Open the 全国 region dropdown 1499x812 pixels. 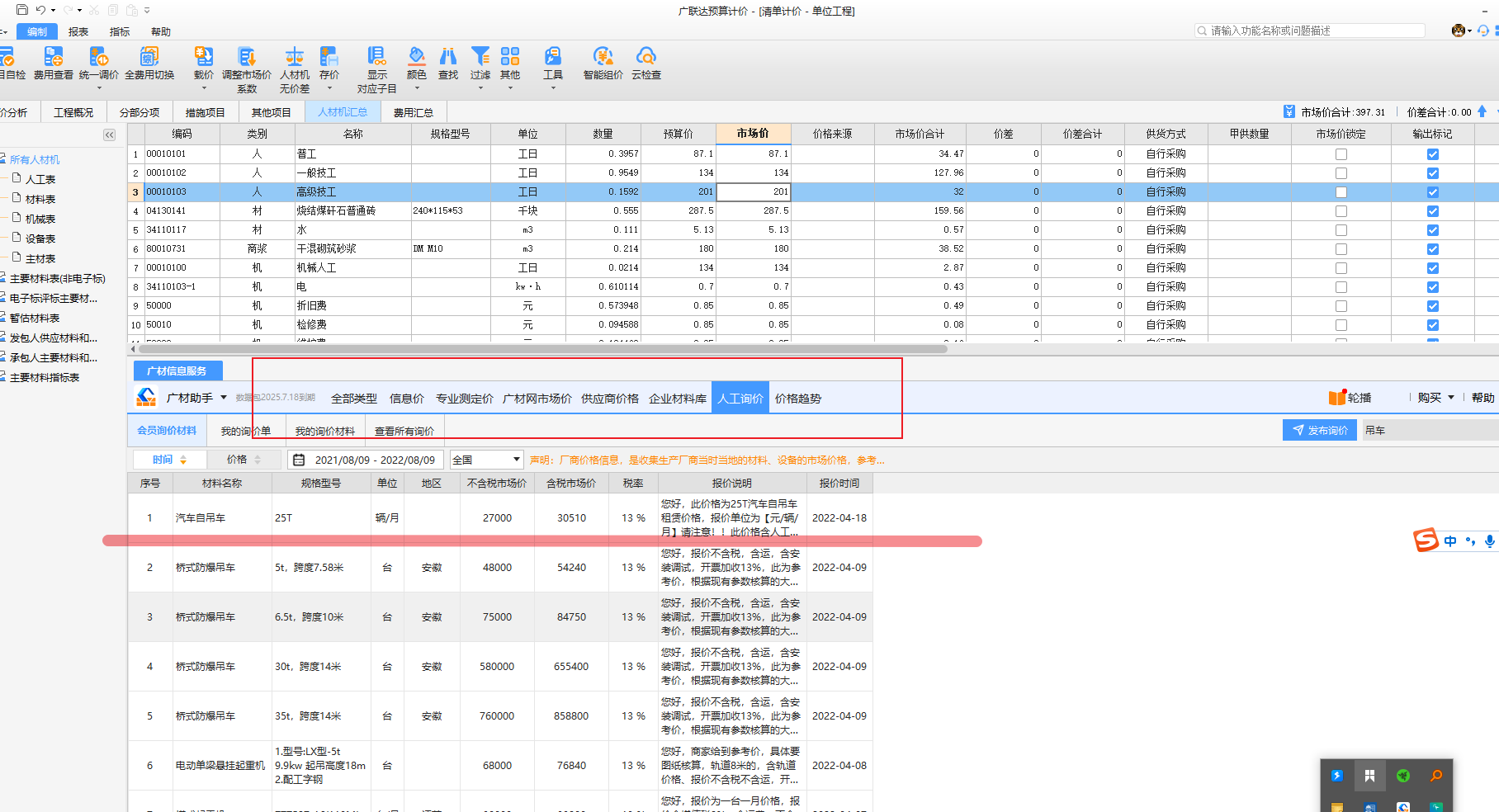[487, 460]
